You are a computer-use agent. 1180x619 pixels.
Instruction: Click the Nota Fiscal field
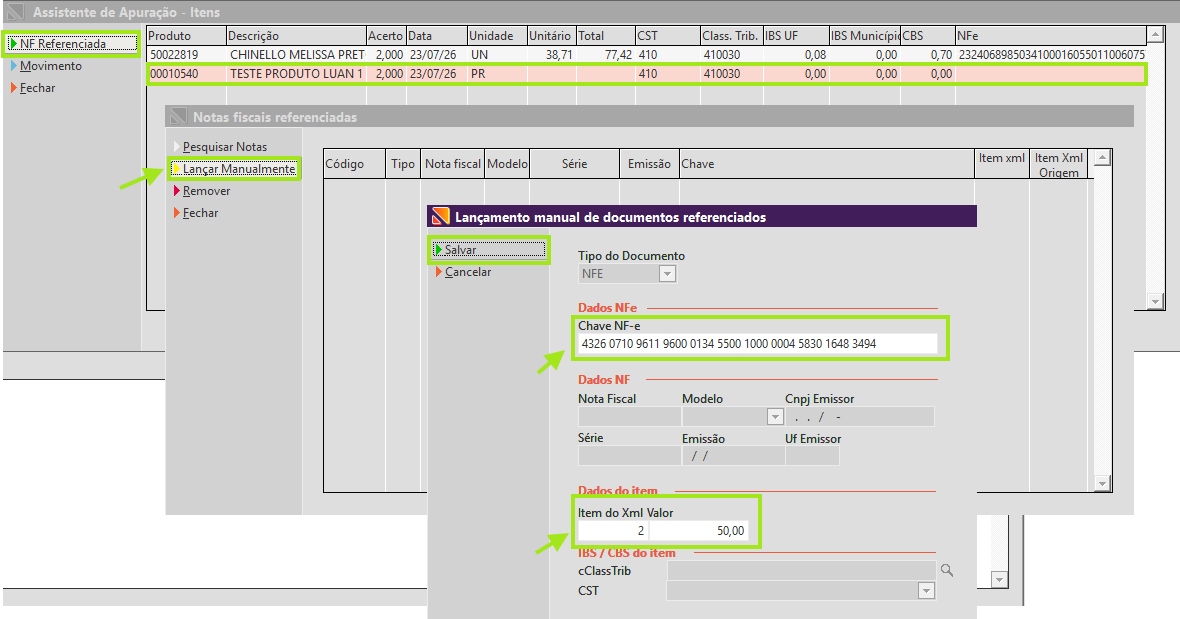click(629, 417)
